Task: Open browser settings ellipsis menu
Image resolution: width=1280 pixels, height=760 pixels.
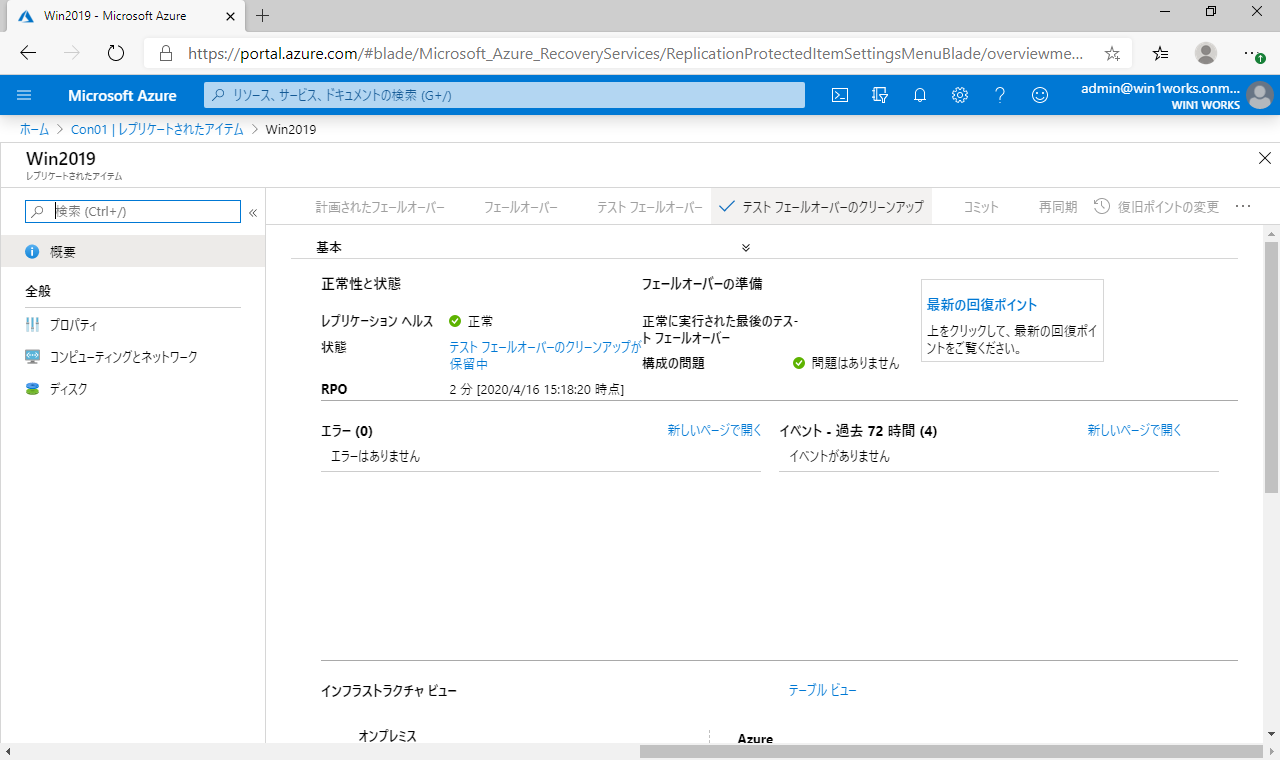Action: point(1254,53)
